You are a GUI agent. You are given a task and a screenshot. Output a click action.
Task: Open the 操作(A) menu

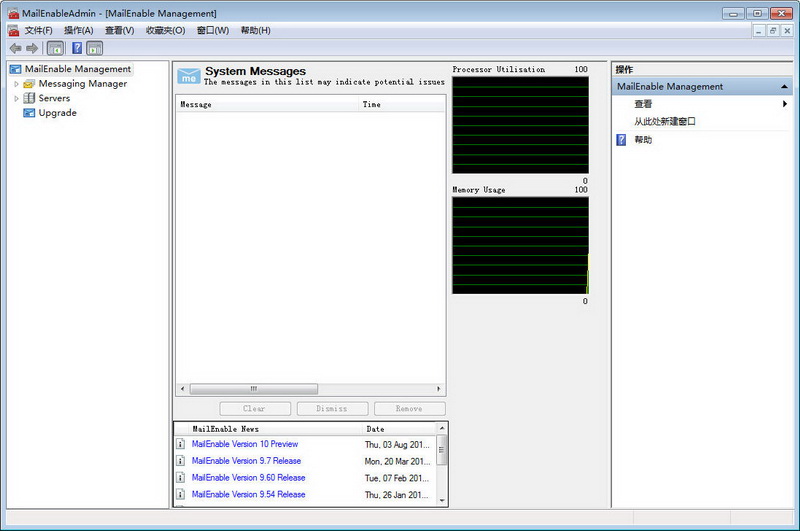79,31
